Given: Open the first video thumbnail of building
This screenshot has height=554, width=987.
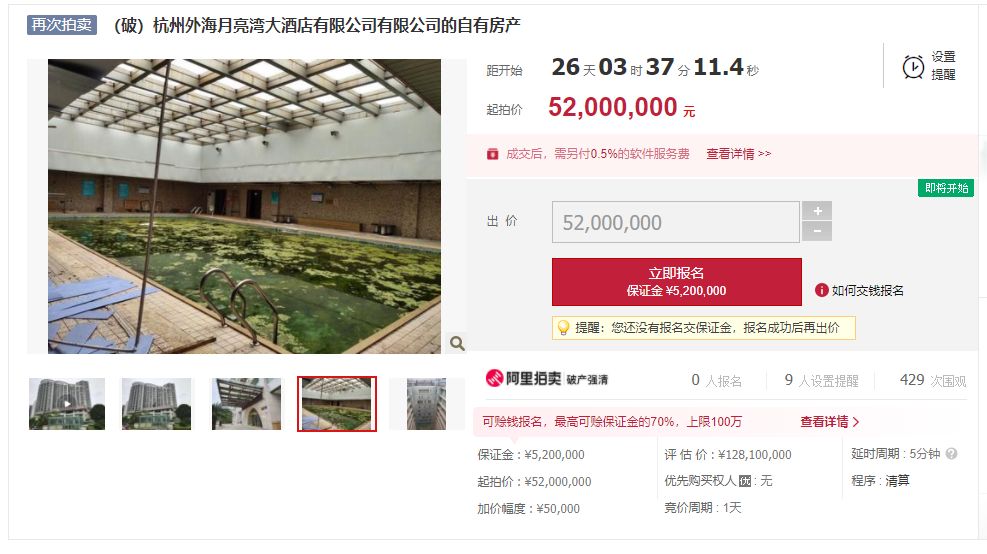Looking at the screenshot, I should 67,404.
